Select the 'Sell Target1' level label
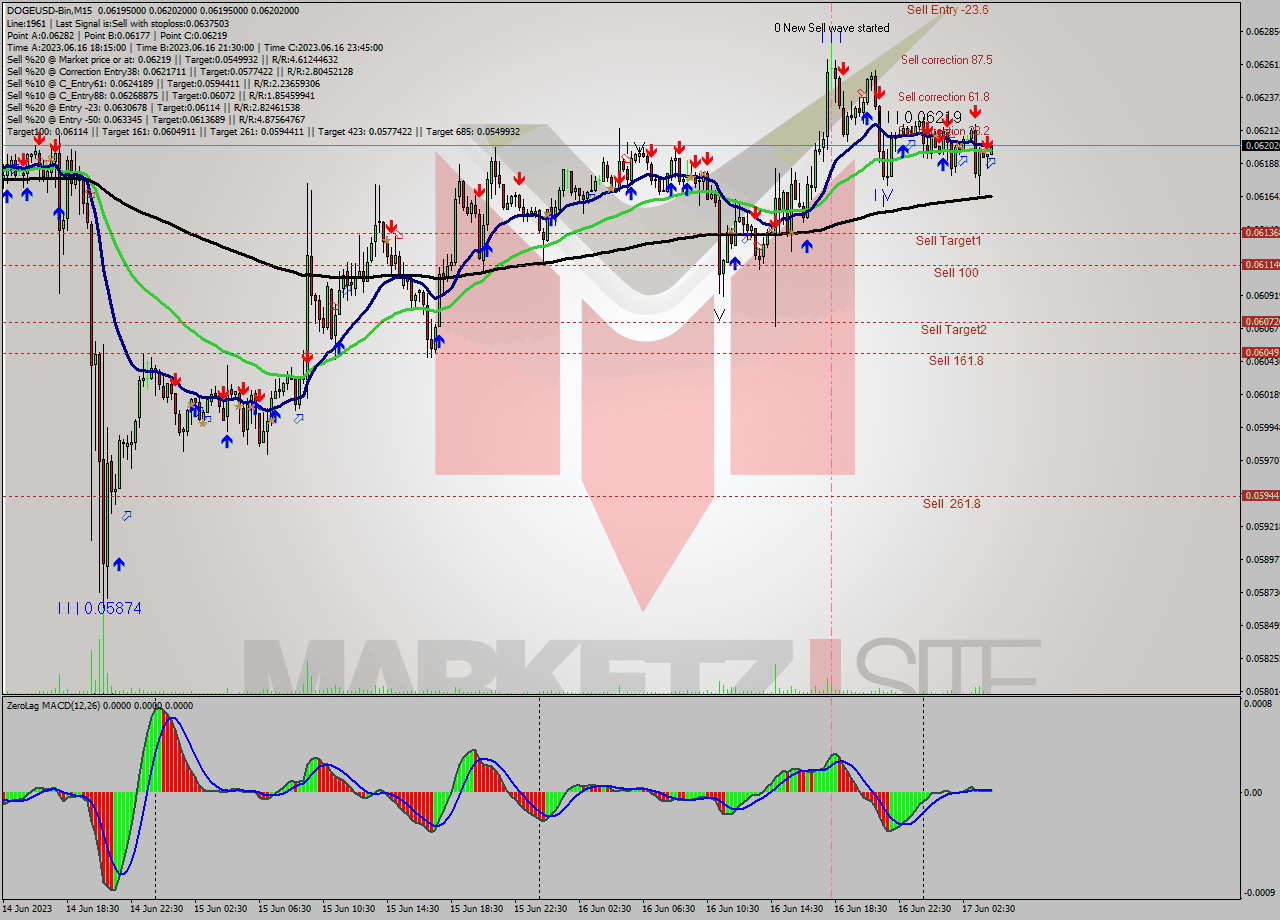The image size is (1280, 920). click(948, 241)
